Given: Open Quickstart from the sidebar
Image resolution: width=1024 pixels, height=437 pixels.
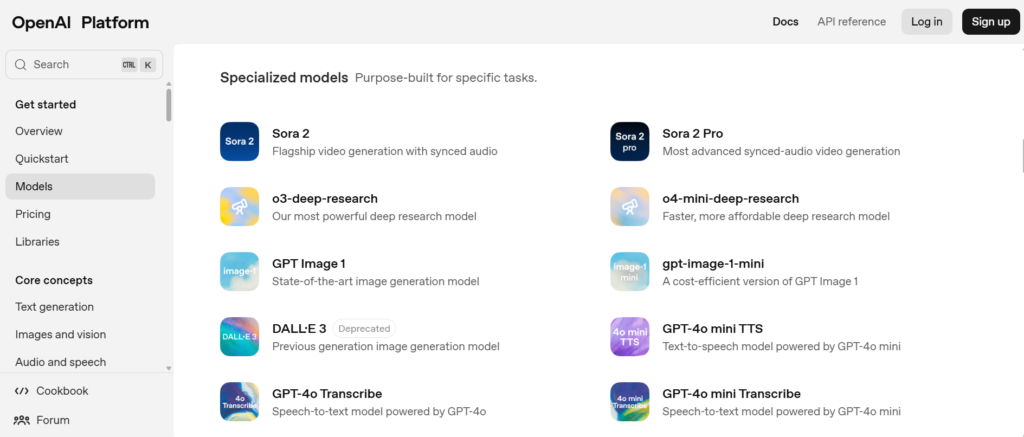Looking at the screenshot, I should coord(42,159).
